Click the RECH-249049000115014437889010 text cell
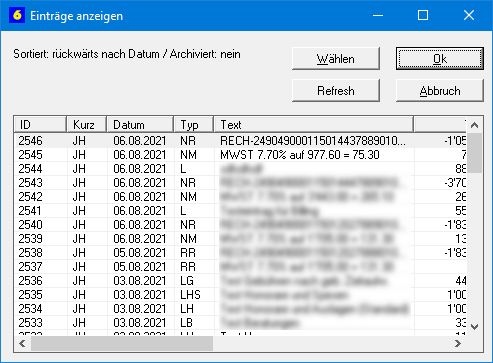 [313, 141]
